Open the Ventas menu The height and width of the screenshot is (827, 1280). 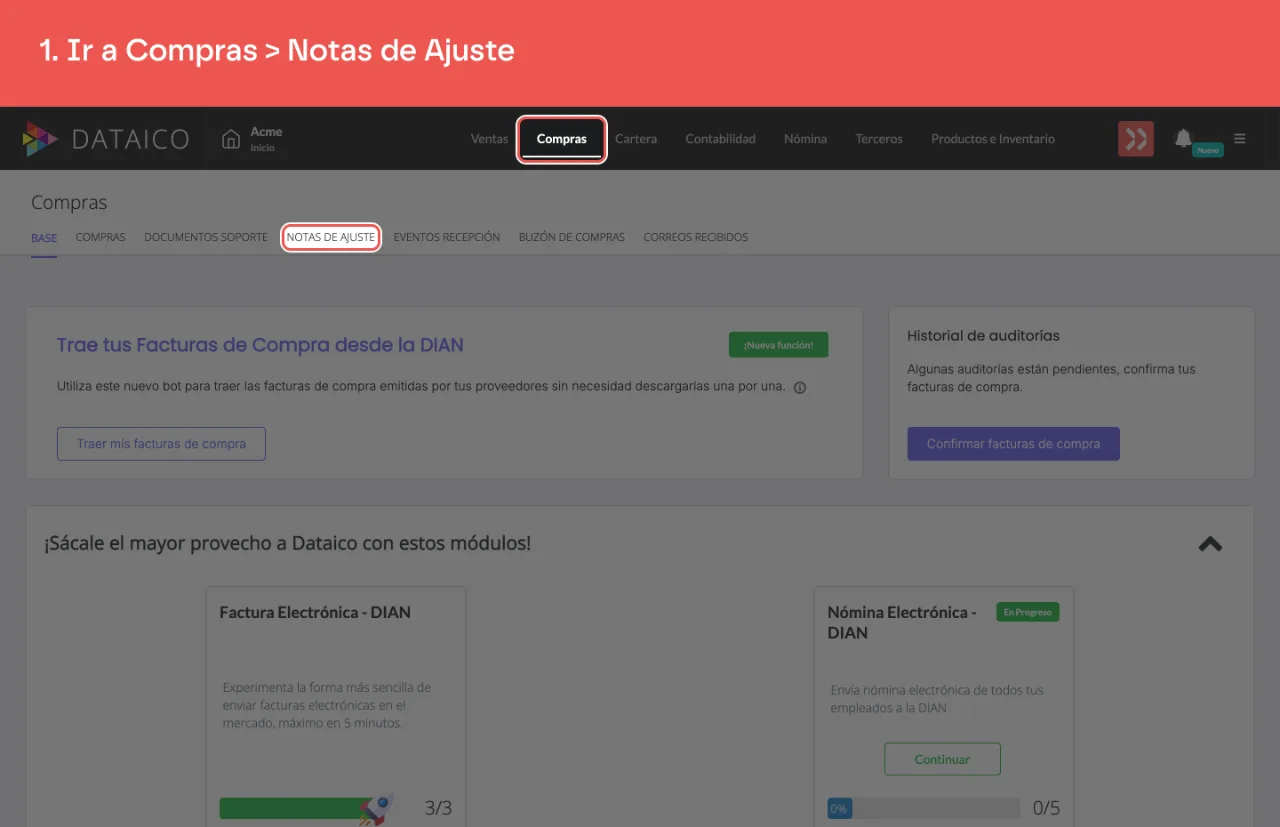pyautogui.click(x=489, y=139)
